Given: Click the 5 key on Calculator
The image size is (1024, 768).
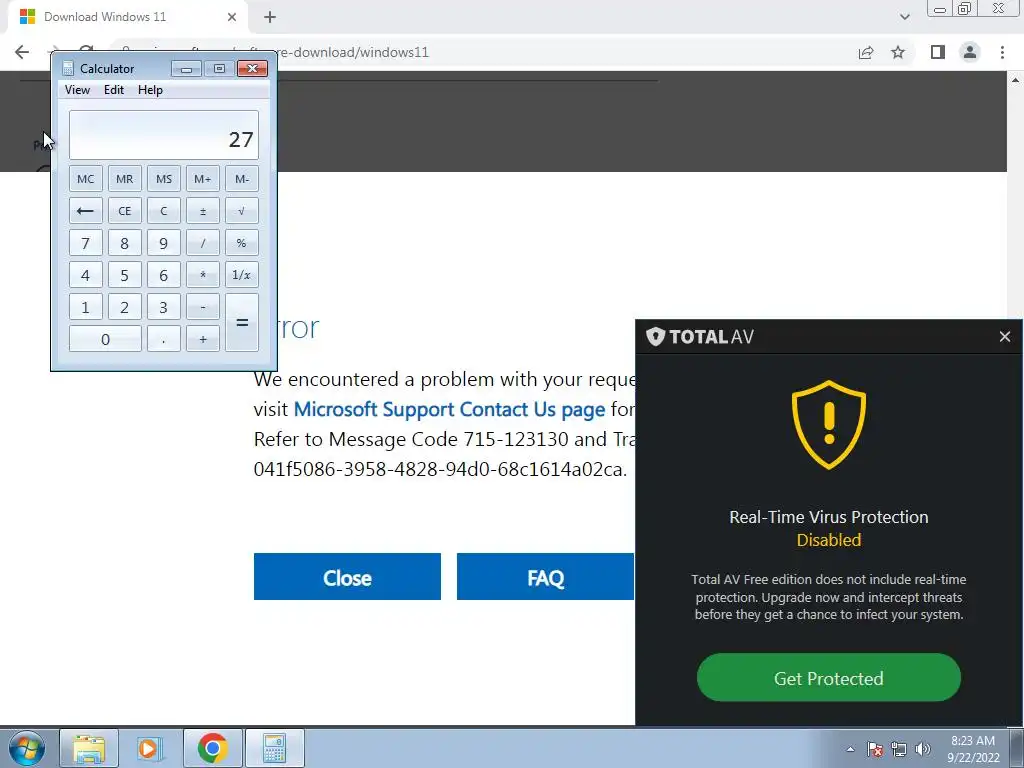Looking at the screenshot, I should click(125, 275).
